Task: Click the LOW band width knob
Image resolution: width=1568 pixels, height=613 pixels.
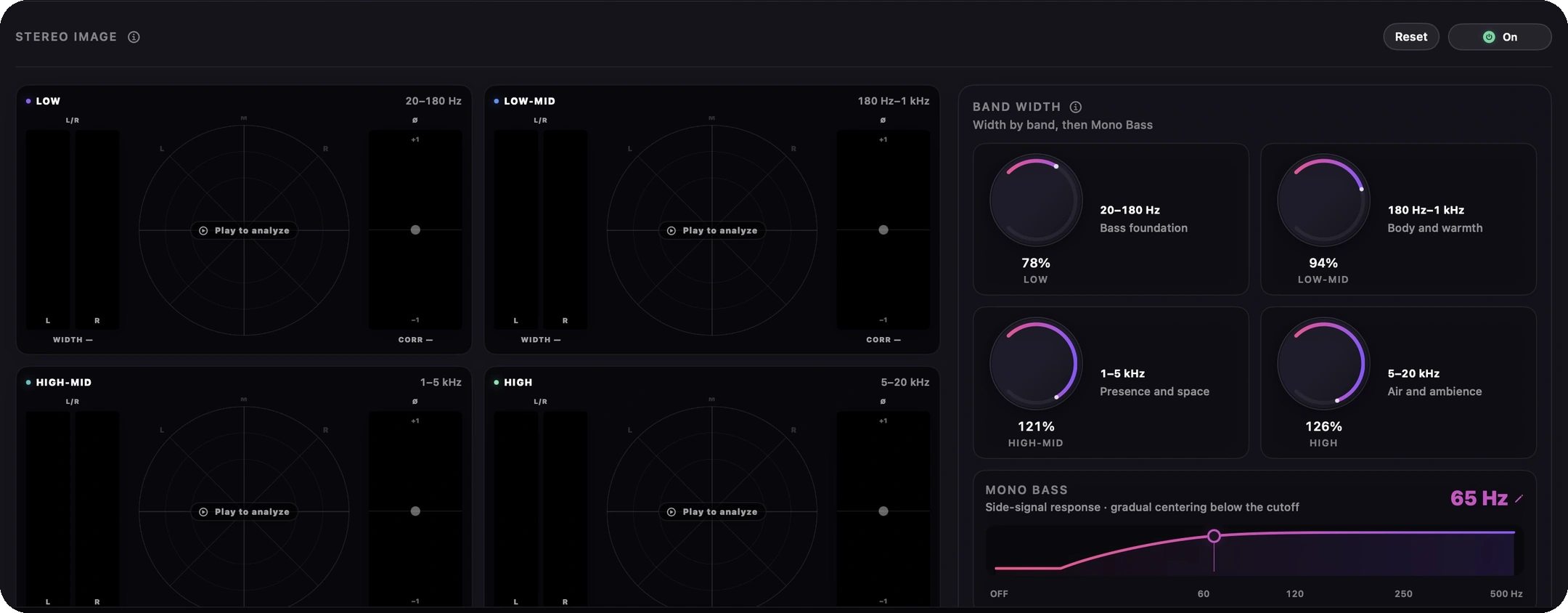Action: (1036, 200)
